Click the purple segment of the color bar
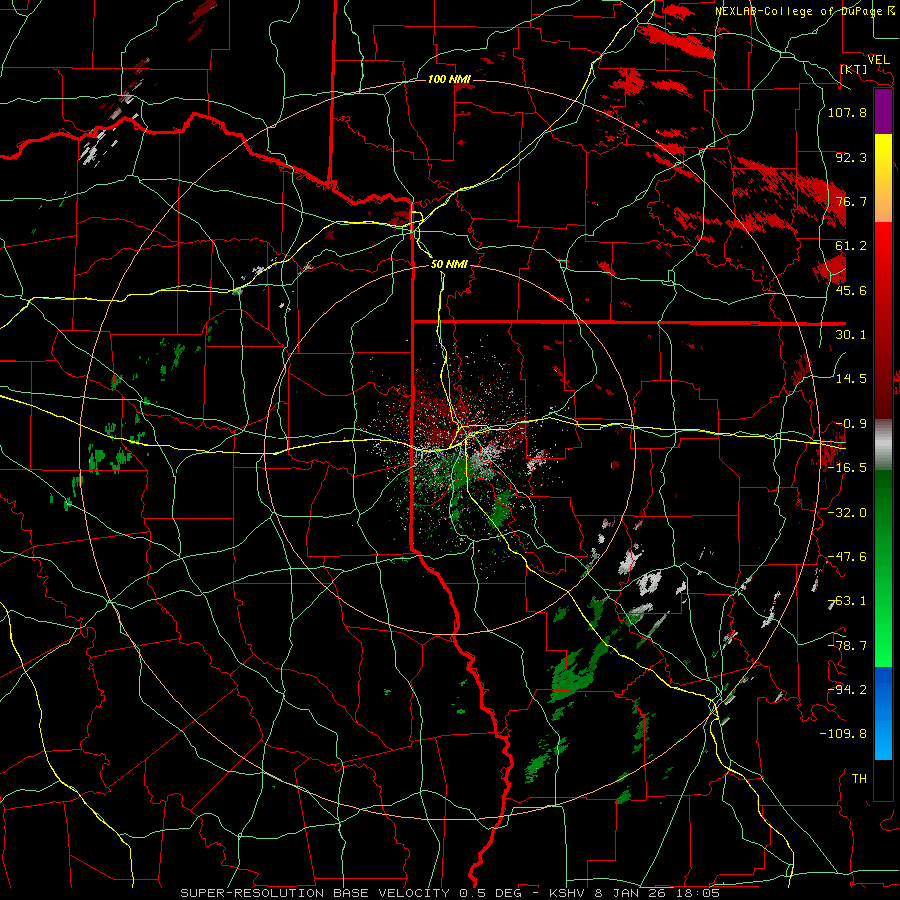The width and height of the screenshot is (900, 900). [883, 112]
